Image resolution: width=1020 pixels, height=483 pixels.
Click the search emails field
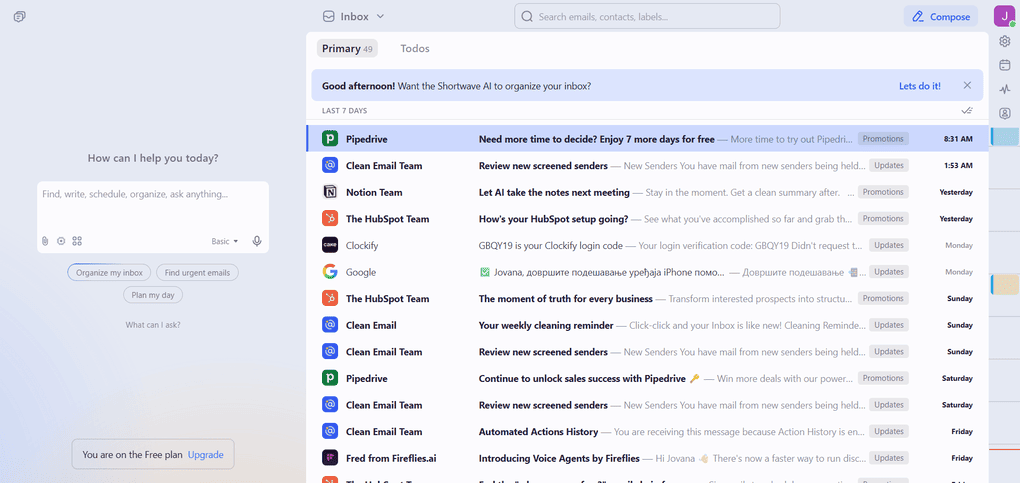pyautogui.click(x=647, y=16)
